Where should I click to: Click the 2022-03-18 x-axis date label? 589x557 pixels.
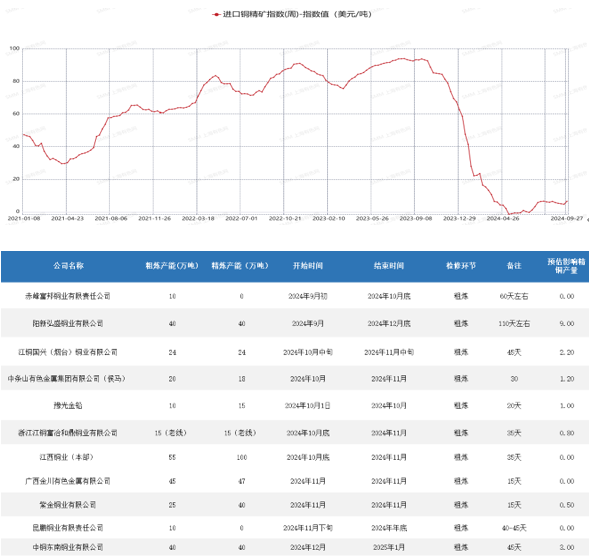(x=198, y=218)
